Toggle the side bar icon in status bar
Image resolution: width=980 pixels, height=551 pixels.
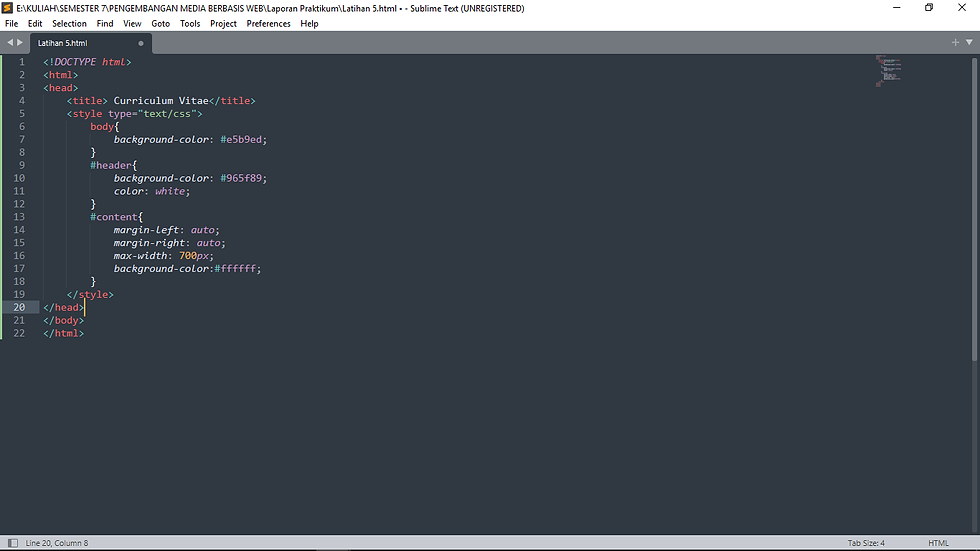pyautogui.click(x=12, y=543)
